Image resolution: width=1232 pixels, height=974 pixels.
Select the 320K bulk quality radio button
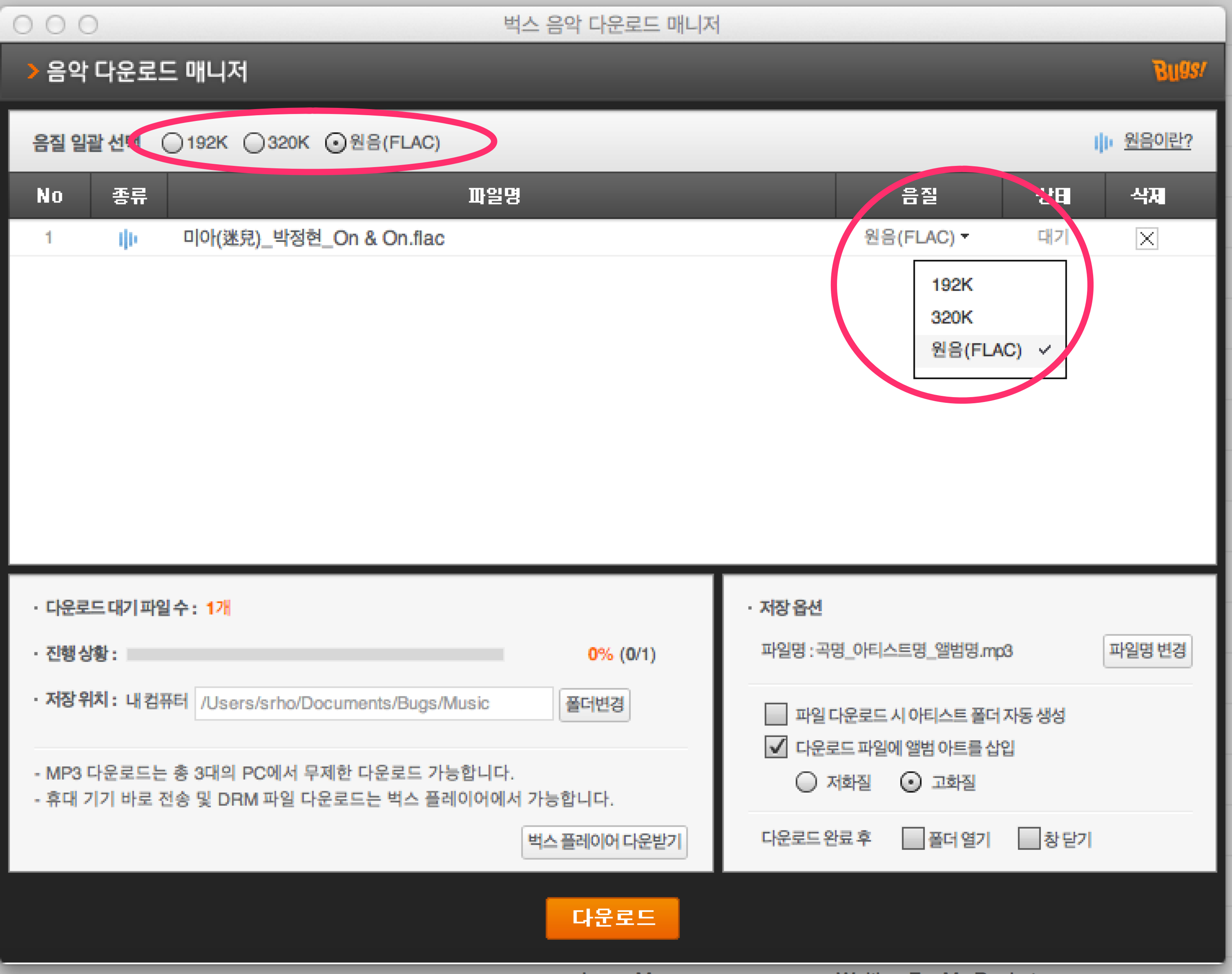click(x=254, y=143)
